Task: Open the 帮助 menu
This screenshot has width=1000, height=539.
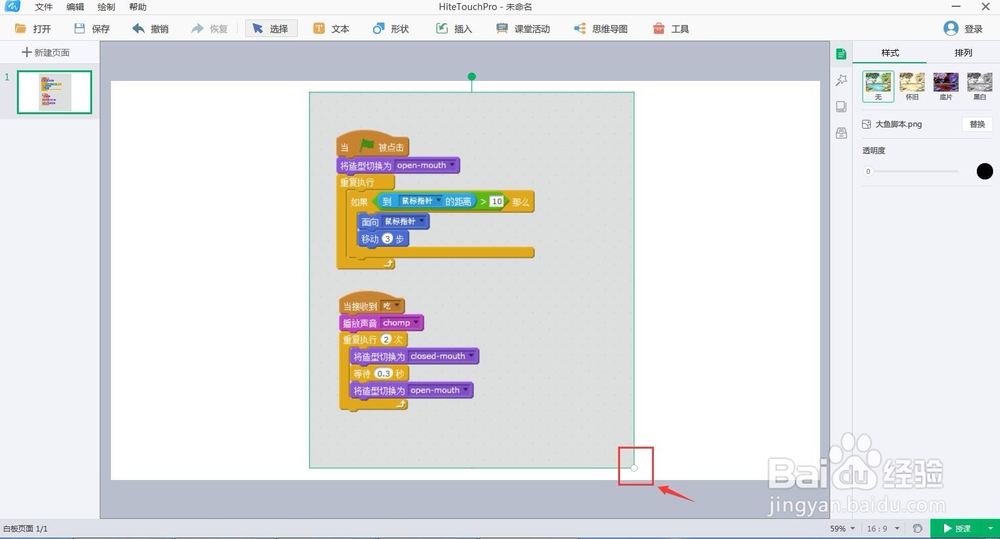Action: (x=138, y=7)
